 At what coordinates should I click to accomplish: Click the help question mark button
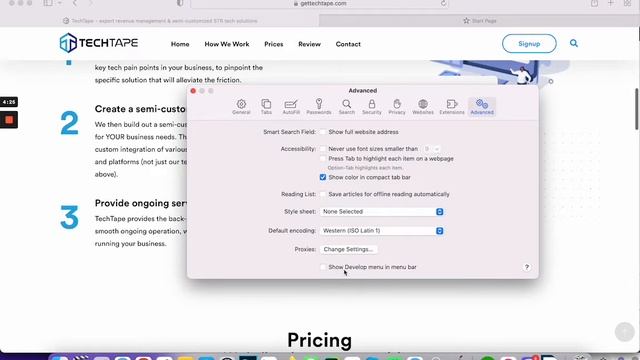[527, 267]
